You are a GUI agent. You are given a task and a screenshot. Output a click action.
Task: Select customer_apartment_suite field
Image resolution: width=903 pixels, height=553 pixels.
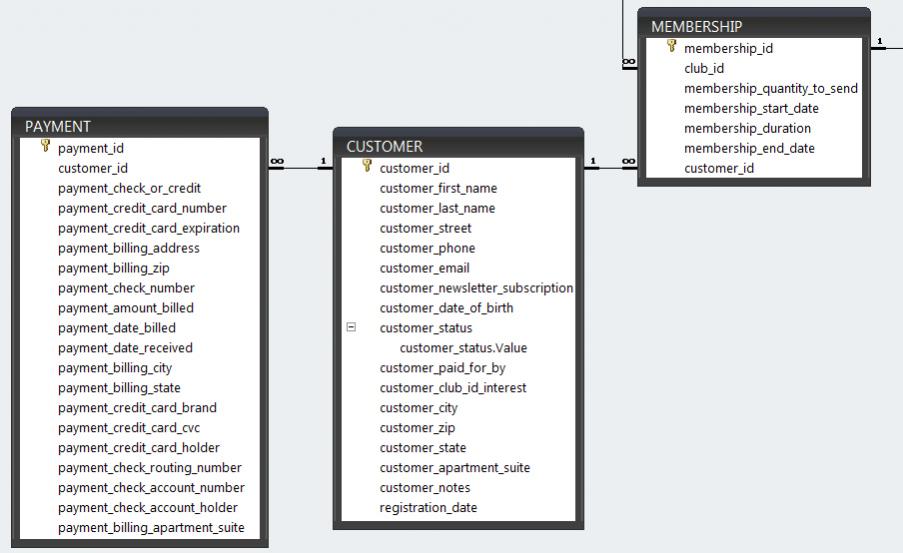click(454, 468)
